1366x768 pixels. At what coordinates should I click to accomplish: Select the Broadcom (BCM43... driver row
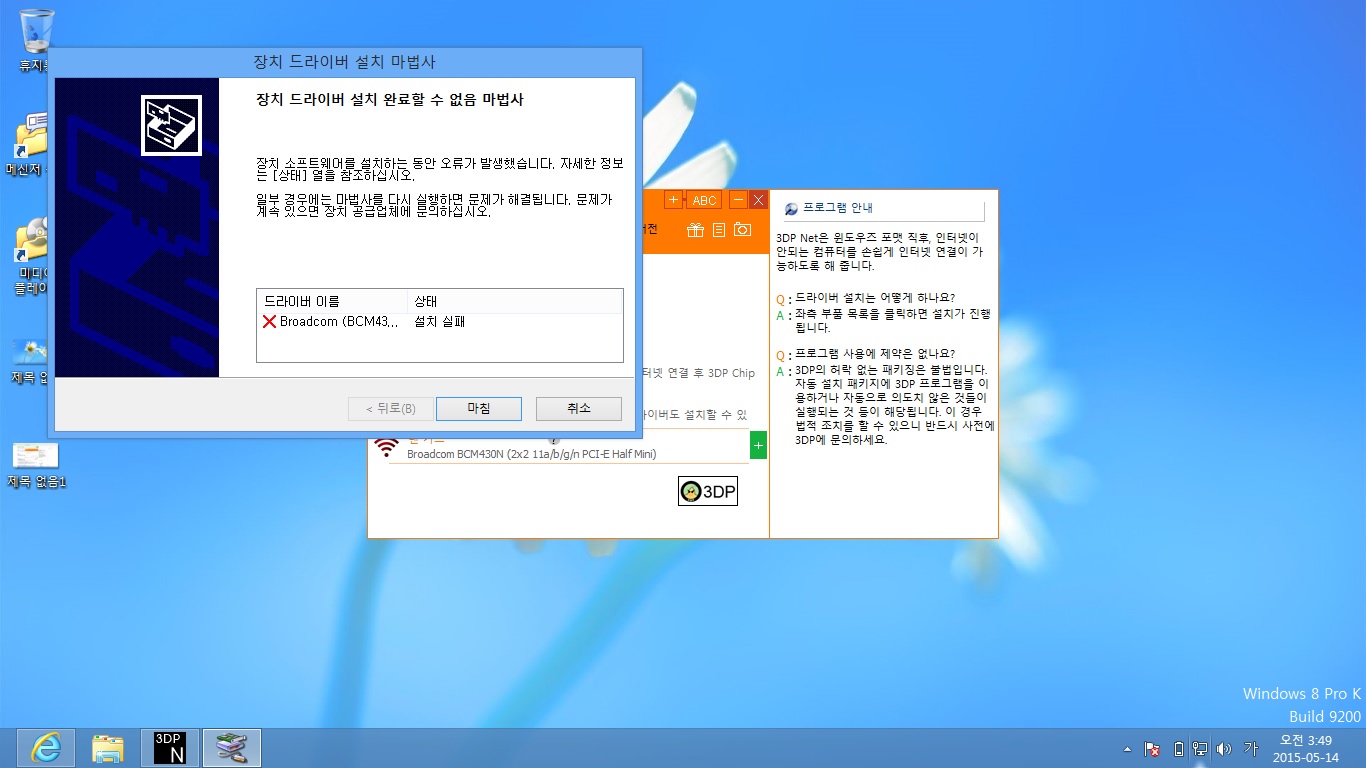pos(439,322)
